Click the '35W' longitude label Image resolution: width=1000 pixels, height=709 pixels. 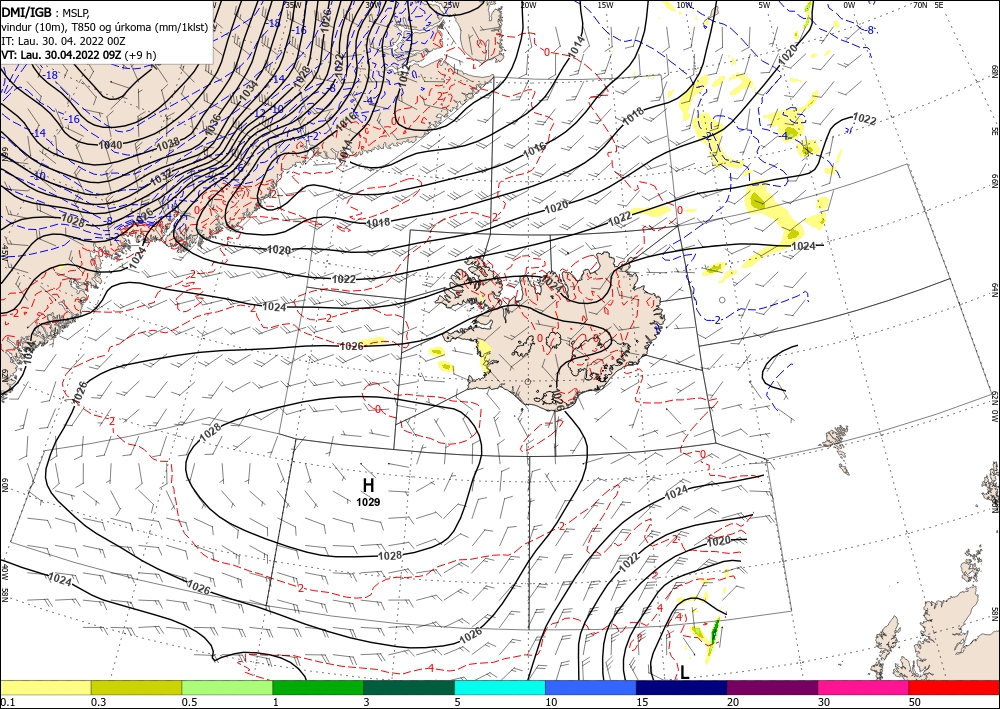293,5
